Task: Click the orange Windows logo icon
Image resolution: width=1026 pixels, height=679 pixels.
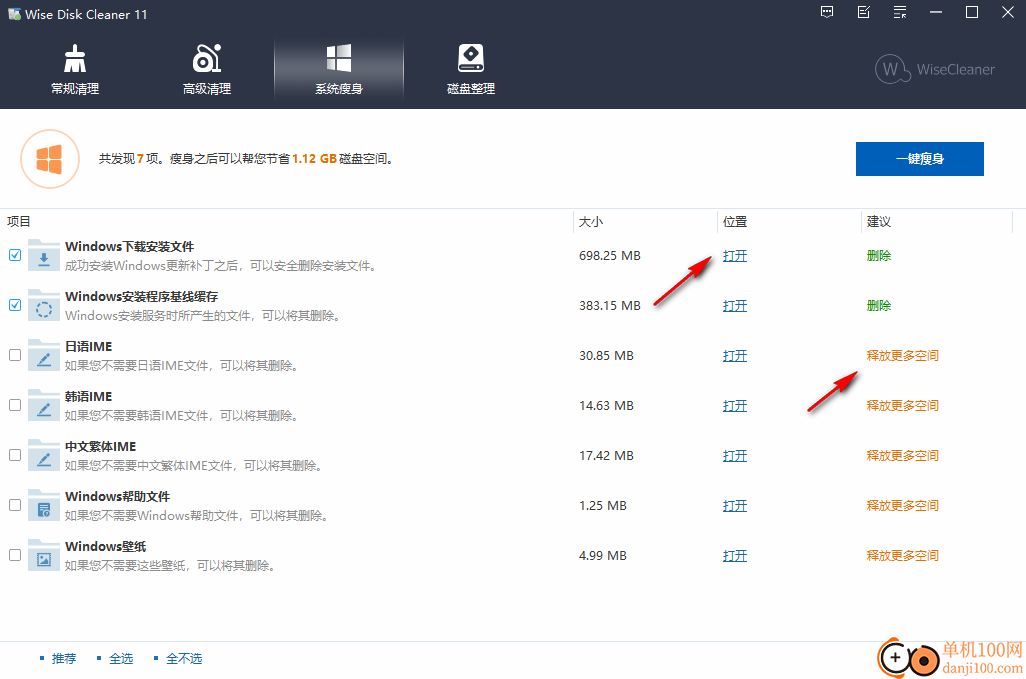Action: click(x=50, y=159)
